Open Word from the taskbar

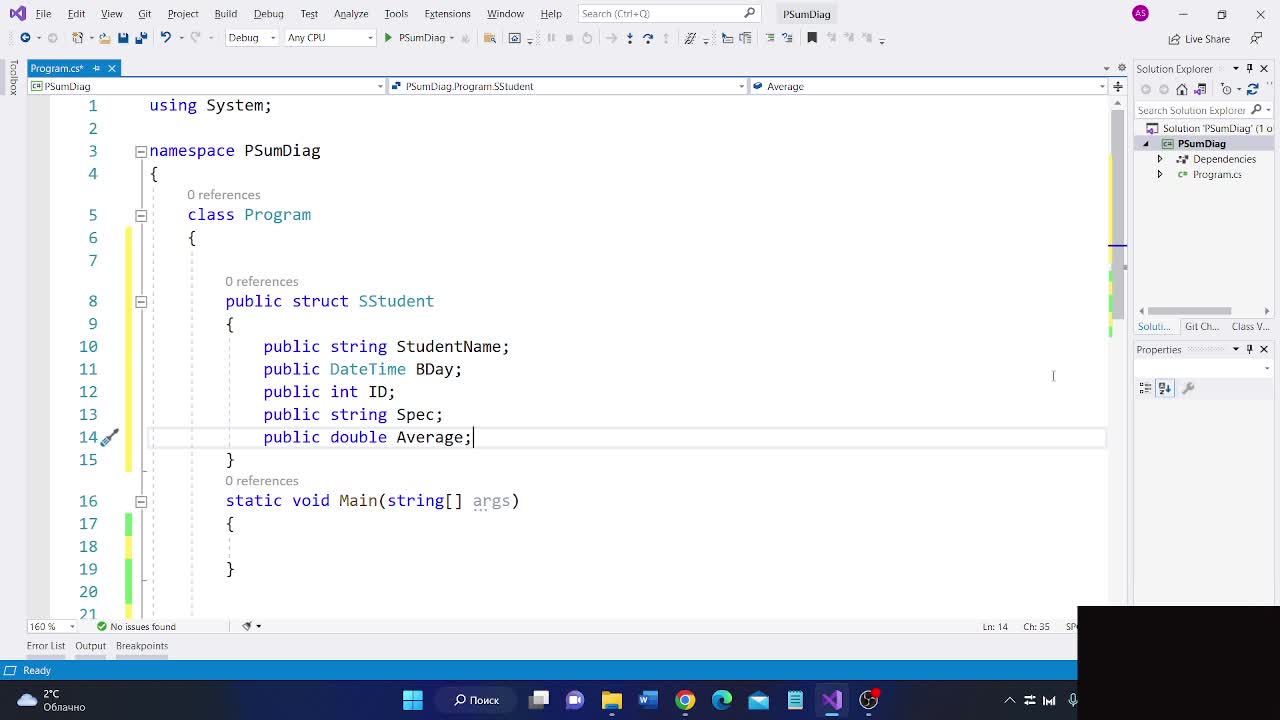click(x=648, y=700)
